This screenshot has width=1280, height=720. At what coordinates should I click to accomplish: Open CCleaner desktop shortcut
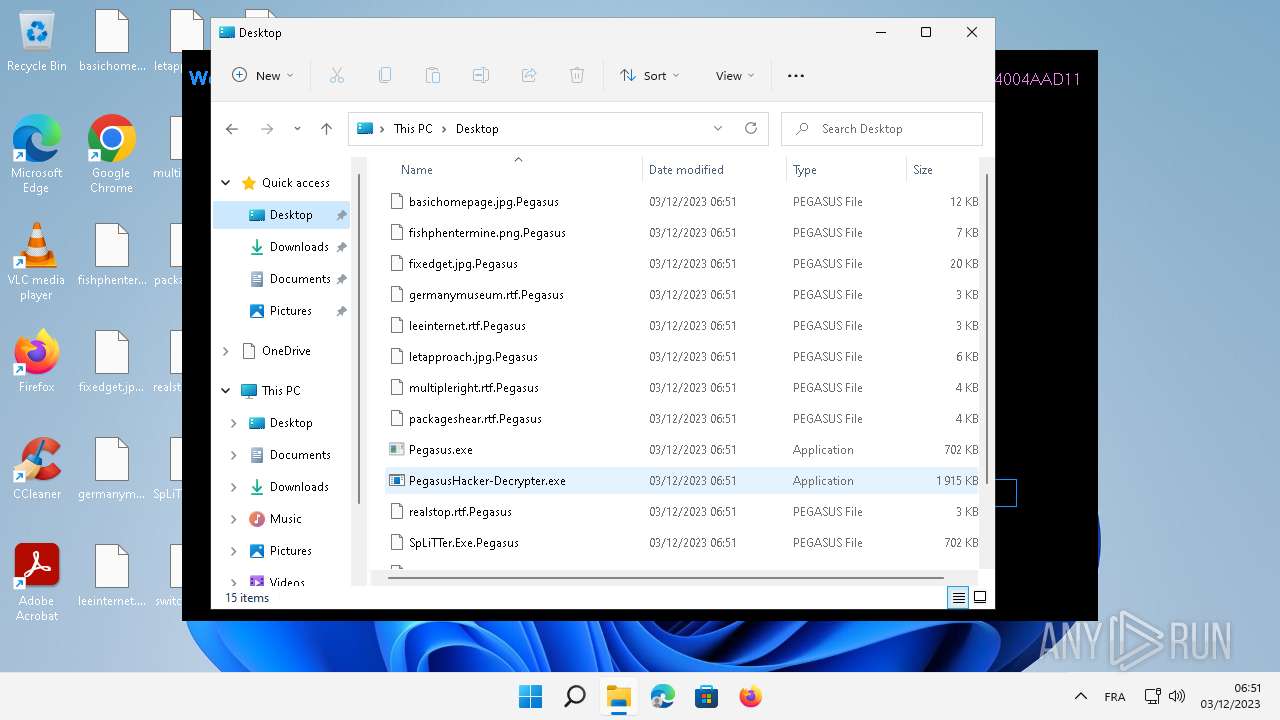click(37, 469)
